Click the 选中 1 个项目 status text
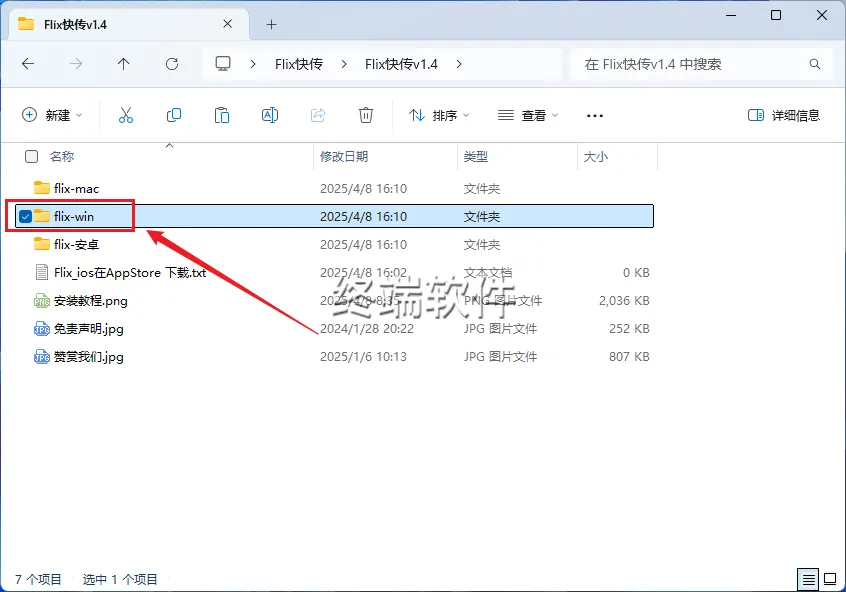Image resolution: width=846 pixels, height=592 pixels. tap(120, 580)
